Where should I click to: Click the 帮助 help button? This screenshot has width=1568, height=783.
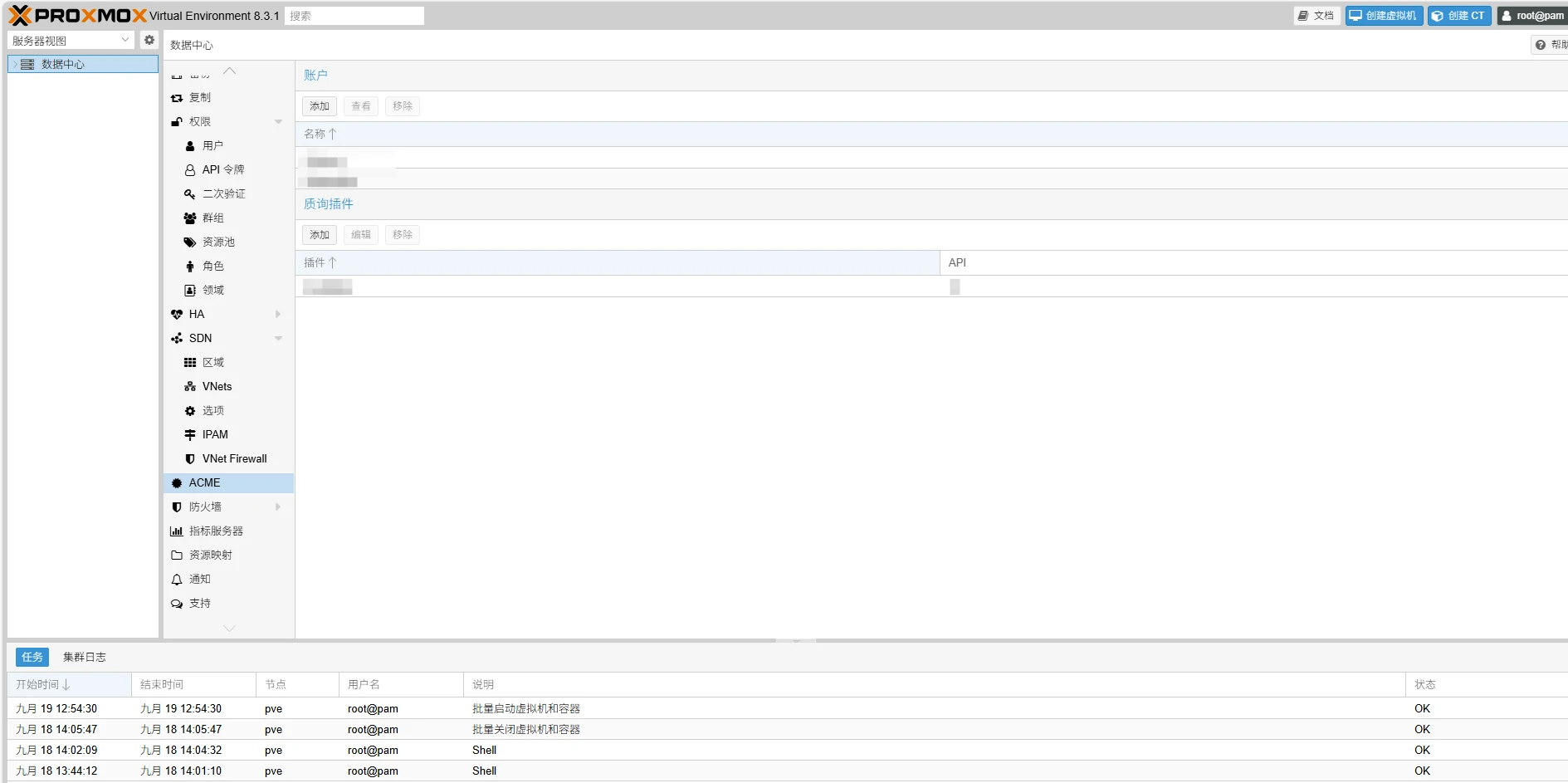(x=1550, y=45)
